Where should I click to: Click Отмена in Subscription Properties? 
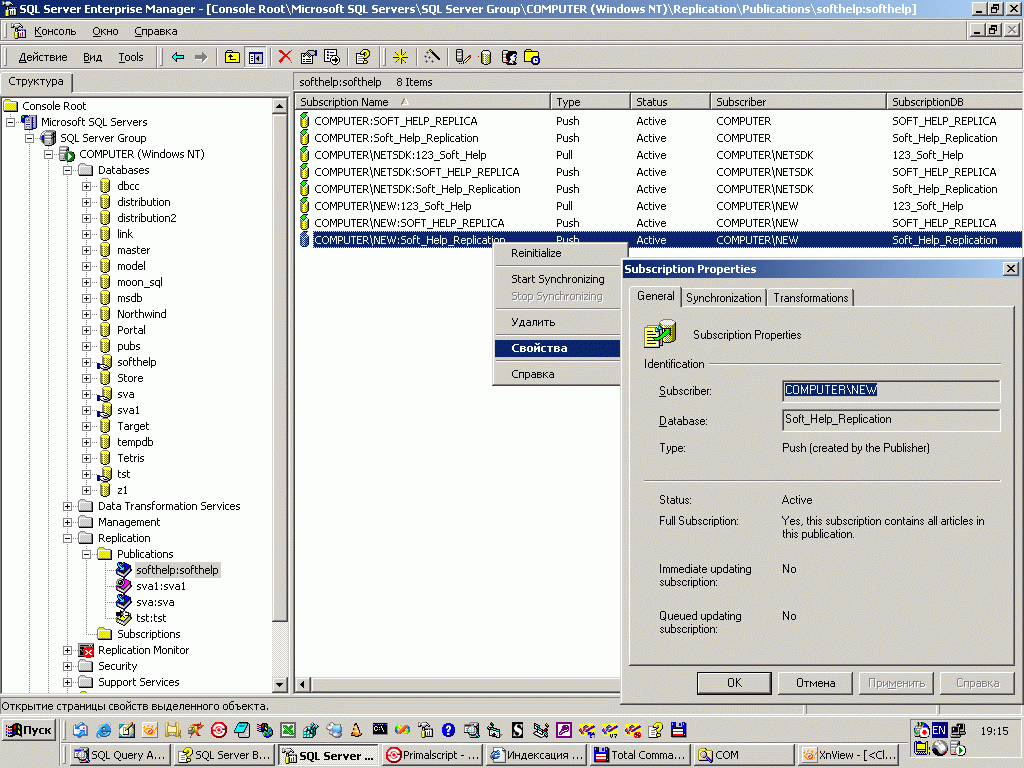pos(815,683)
